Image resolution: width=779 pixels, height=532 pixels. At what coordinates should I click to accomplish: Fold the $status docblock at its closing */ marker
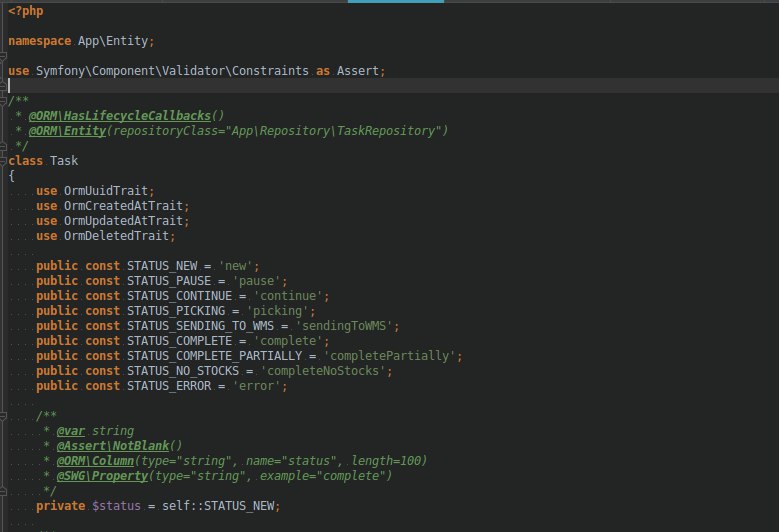coord(3,491)
